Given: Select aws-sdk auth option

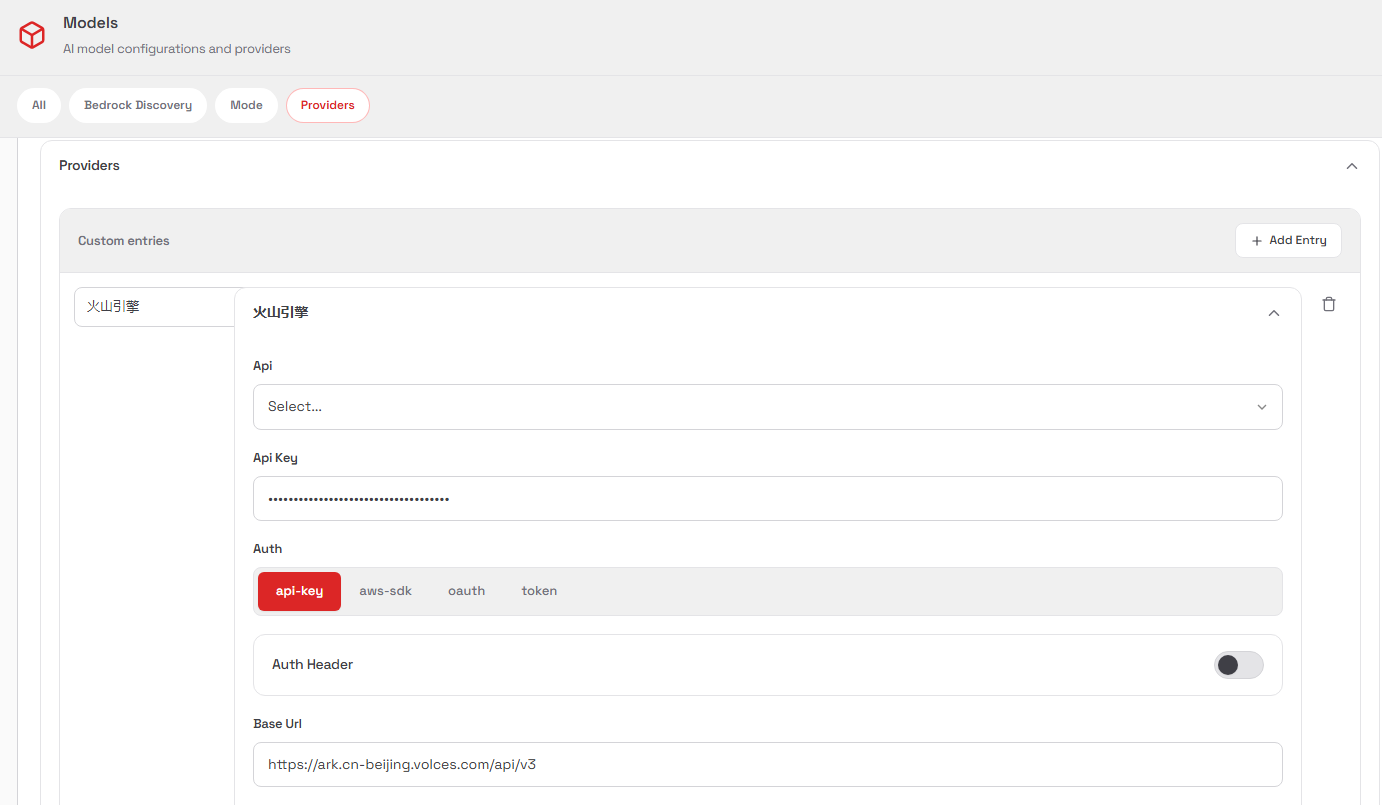Looking at the screenshot, I should pos(385,591).
